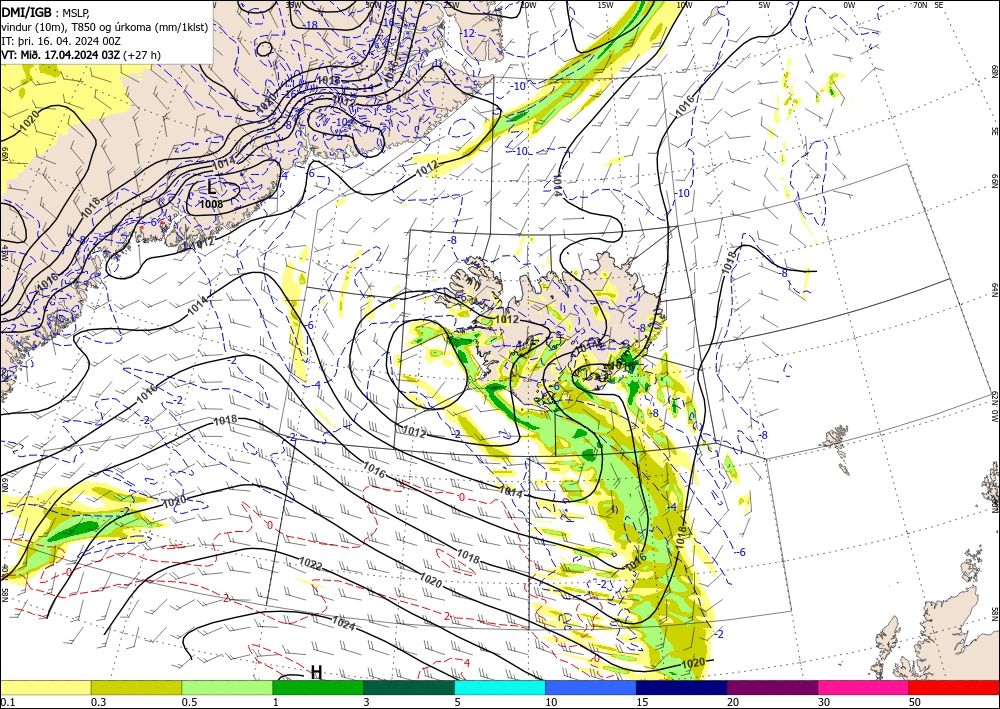This screenshot has height=709, width=1000.
Task: Click the olive 0.3 legend swatch
Action: (x=136, y=687)
